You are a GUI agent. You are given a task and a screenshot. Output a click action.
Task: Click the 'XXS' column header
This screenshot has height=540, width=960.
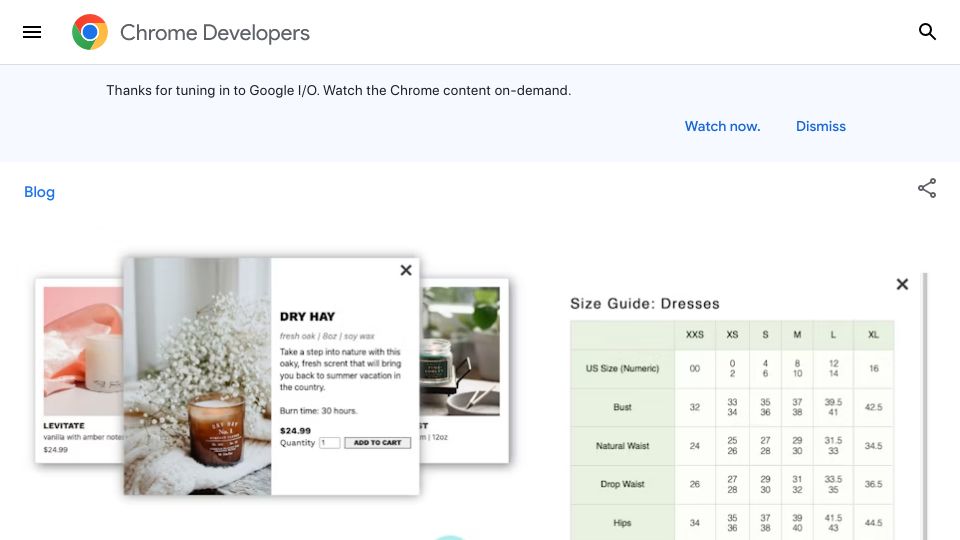(x=694, y=335)
